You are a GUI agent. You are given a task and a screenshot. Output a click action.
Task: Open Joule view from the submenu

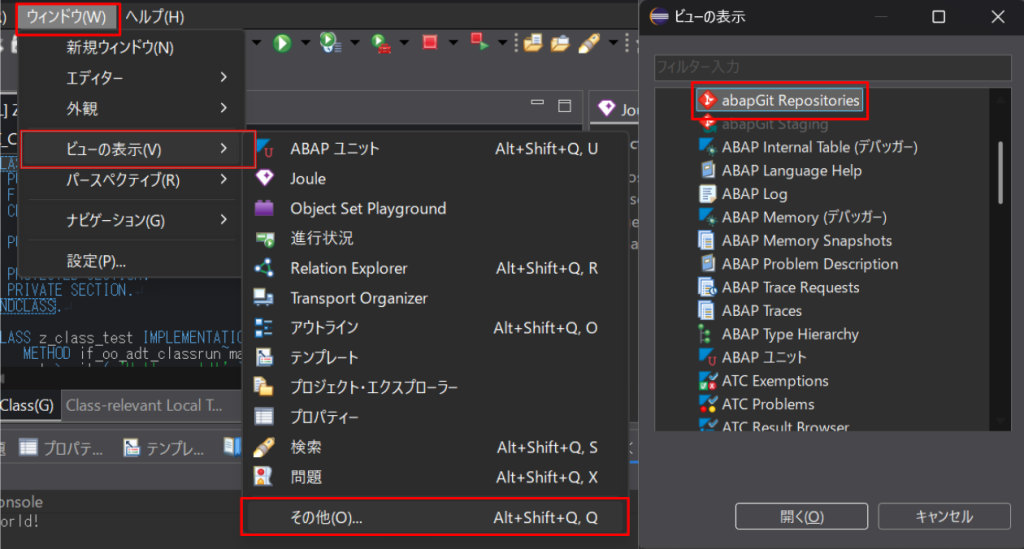[x=308, y=179]
